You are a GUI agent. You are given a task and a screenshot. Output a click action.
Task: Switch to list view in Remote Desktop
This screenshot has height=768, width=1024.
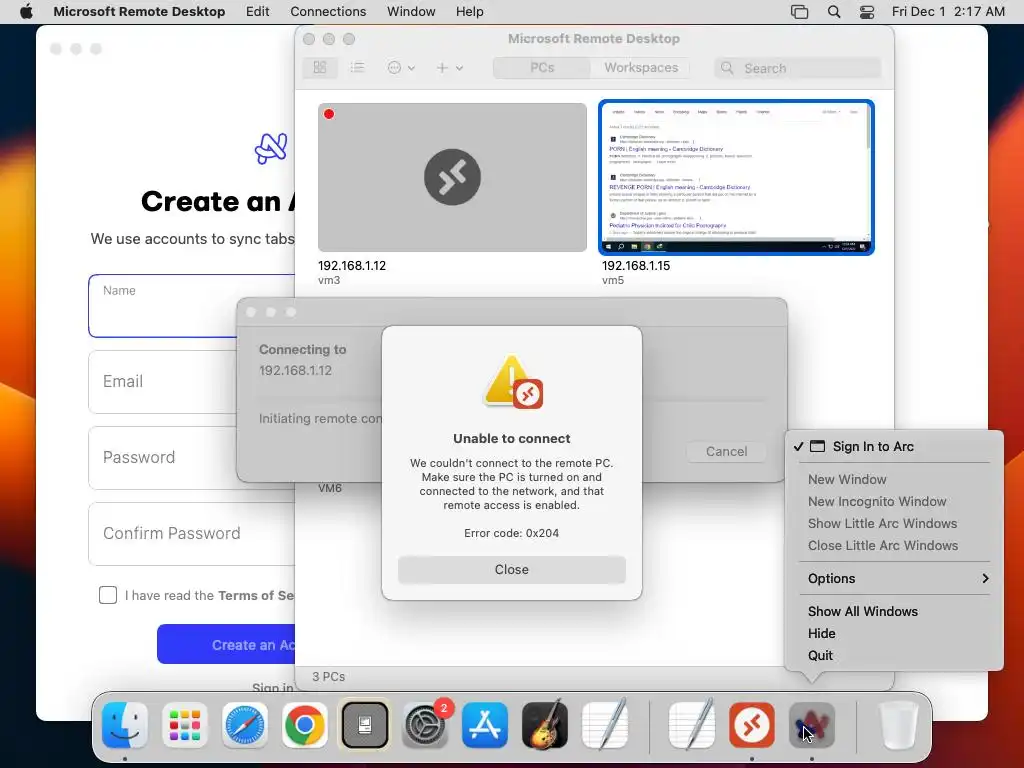pyautogui.click(x=357, y=67)
